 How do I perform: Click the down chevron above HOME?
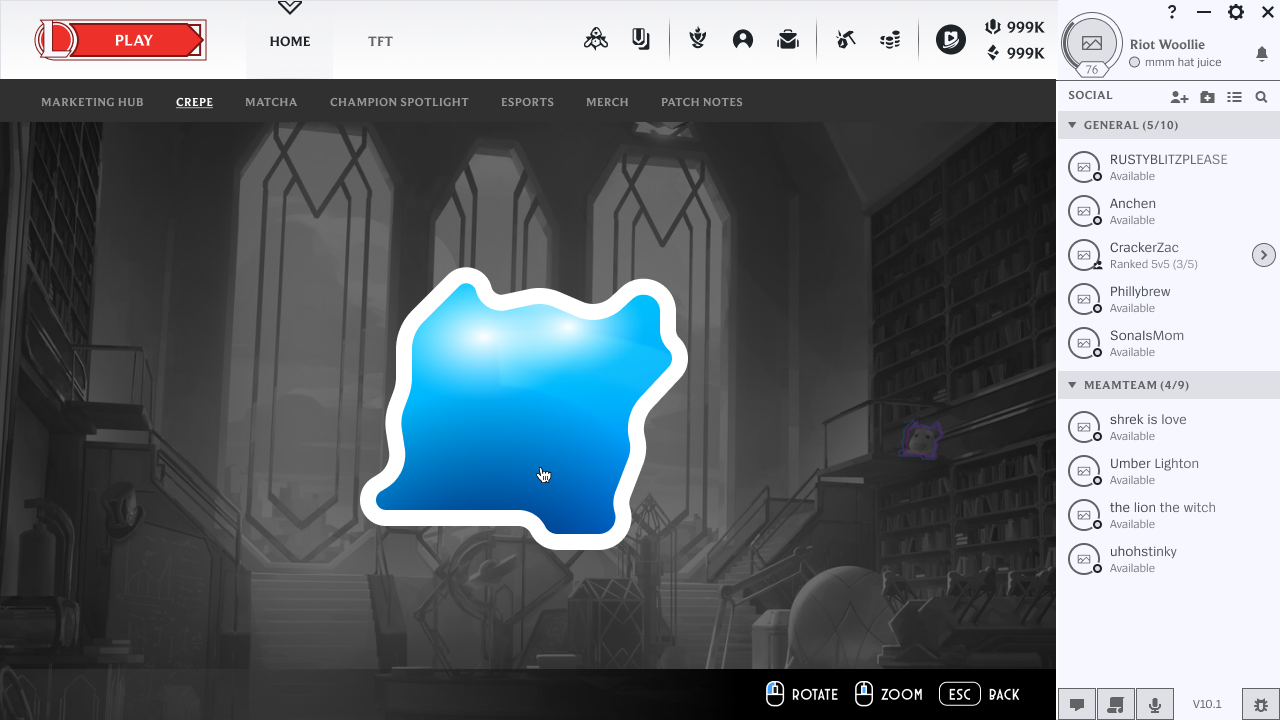point(290,7)
